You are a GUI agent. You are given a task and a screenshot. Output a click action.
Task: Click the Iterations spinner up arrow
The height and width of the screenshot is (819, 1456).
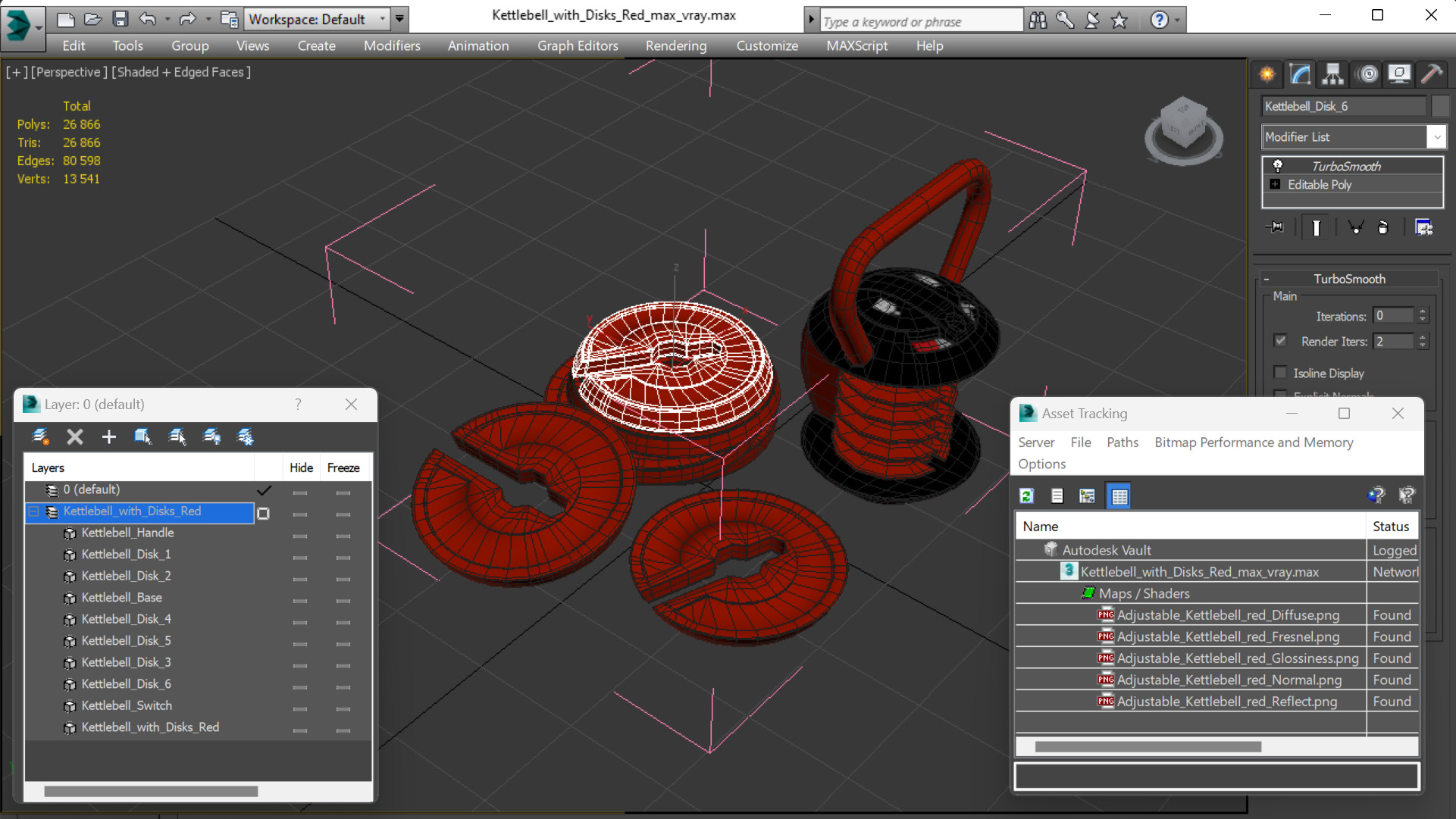(x=1423, y=311)
